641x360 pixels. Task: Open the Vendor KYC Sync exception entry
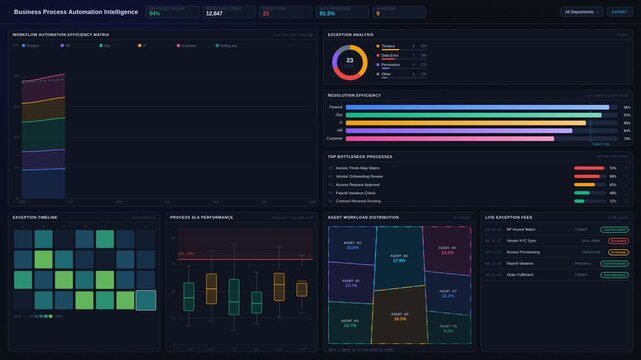click(556, 241)
